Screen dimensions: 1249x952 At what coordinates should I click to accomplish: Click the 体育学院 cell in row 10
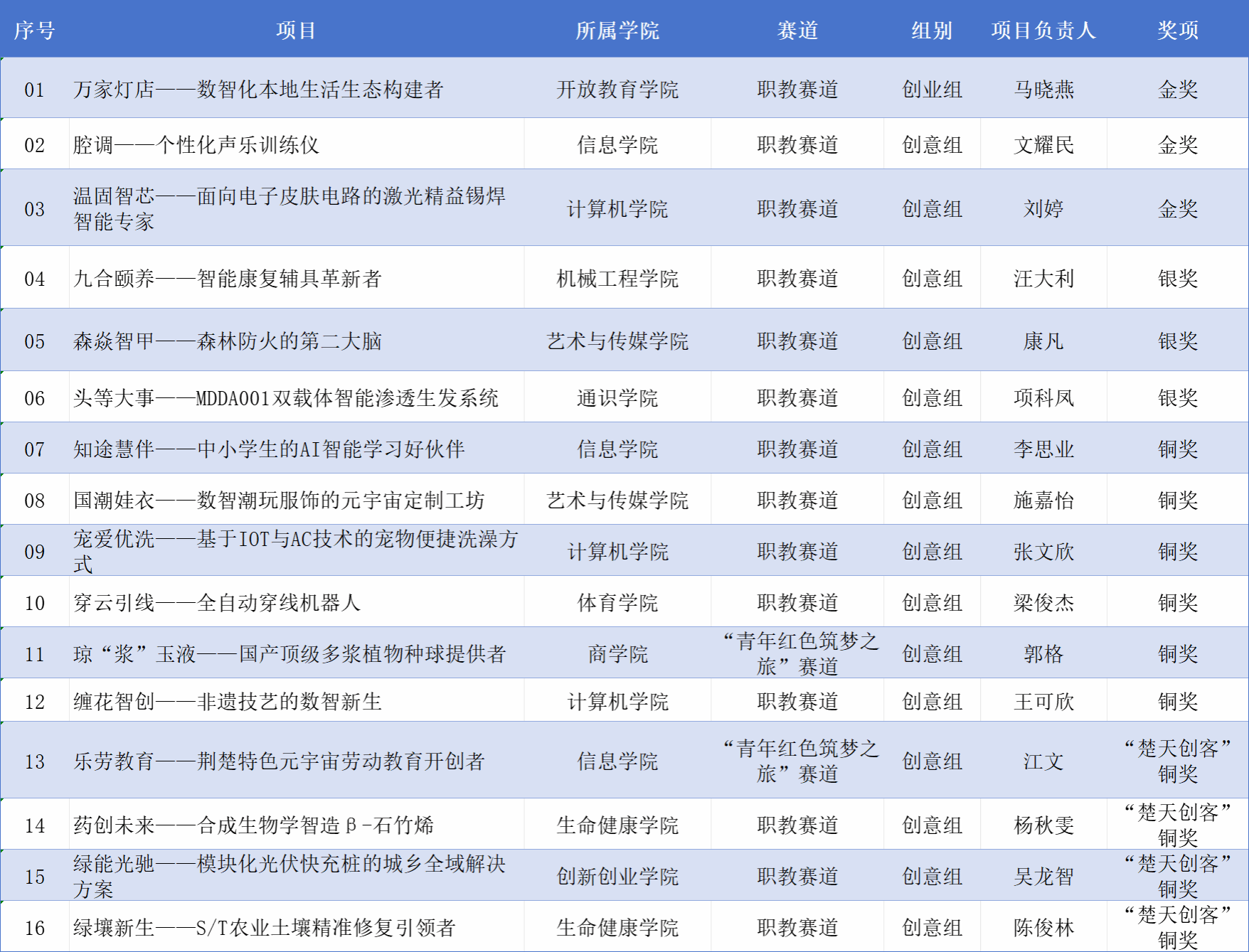click(x=617, y=603)
